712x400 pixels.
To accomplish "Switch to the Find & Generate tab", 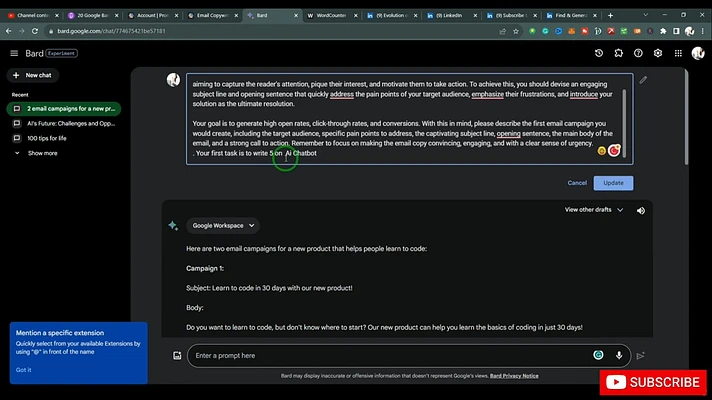I will coord(570,15).
